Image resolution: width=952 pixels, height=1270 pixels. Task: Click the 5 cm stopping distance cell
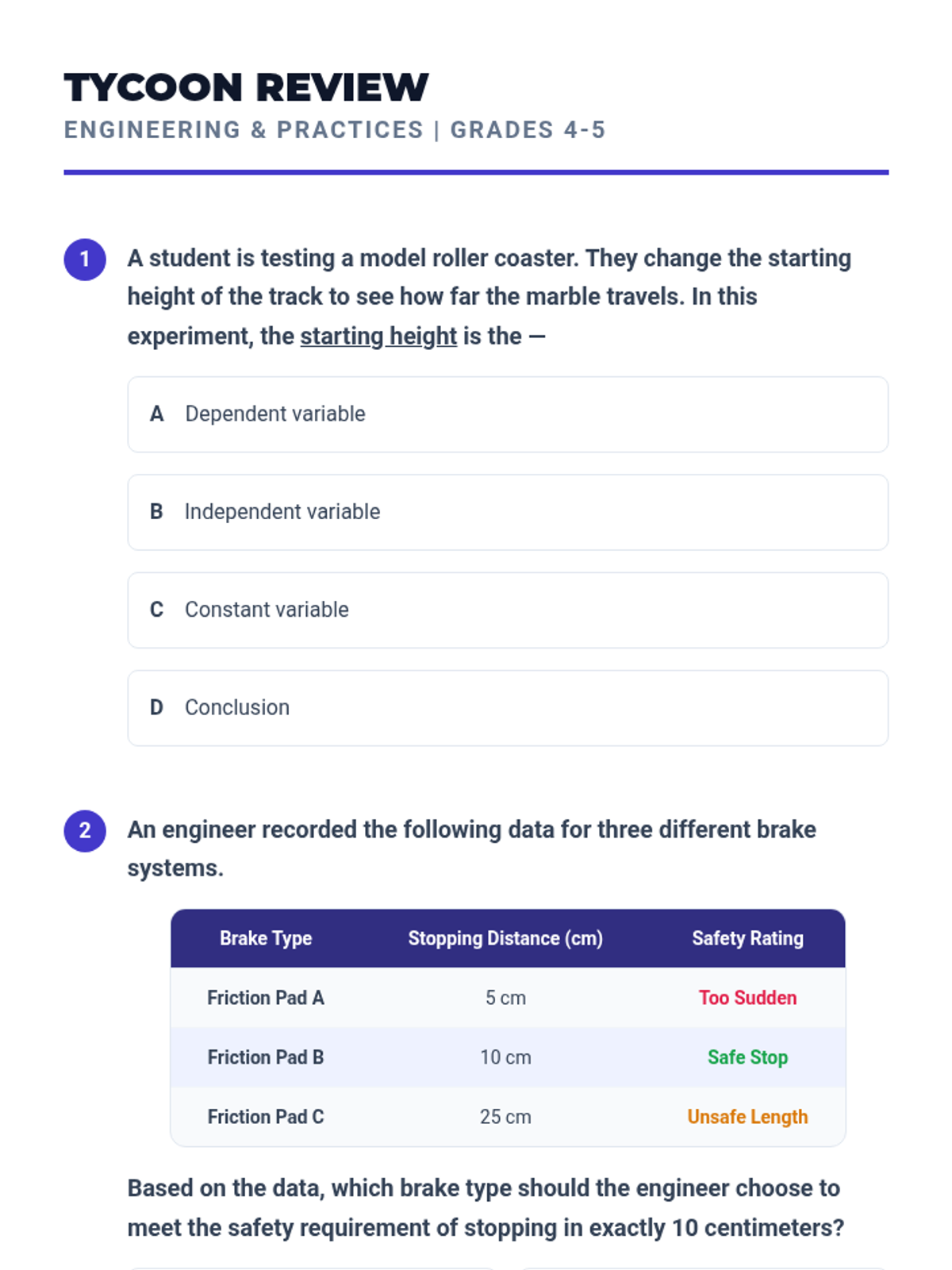coord(505,998)
